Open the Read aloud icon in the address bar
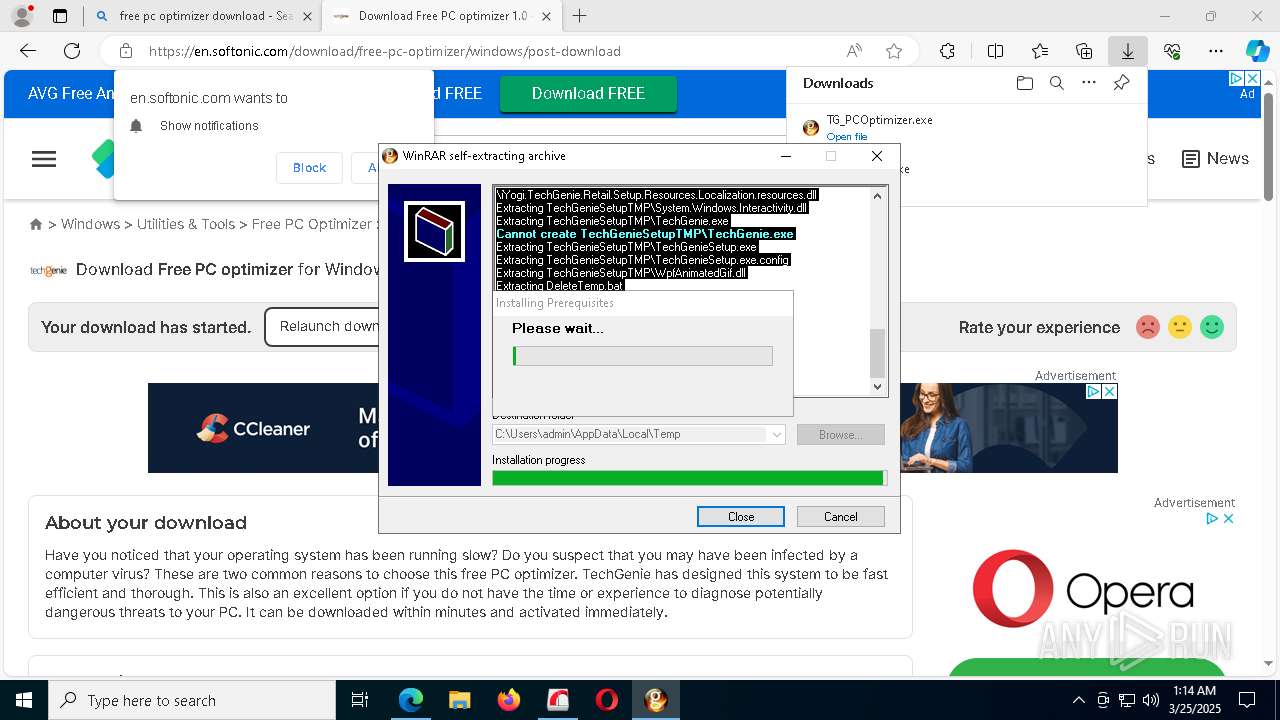Viewport: 1280px width, 720px height. click(x=854, y=51)
